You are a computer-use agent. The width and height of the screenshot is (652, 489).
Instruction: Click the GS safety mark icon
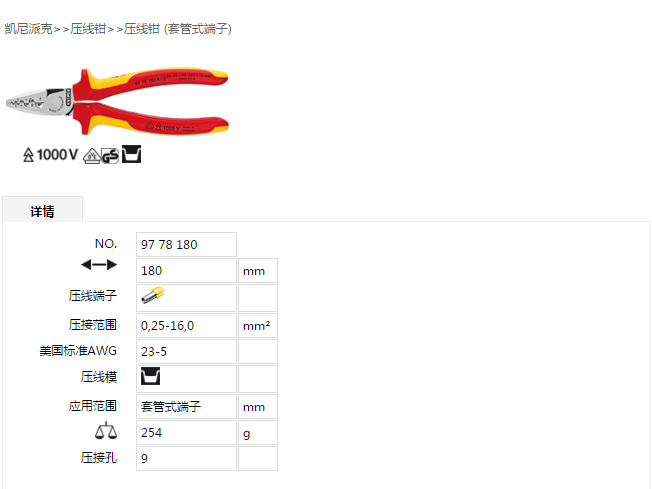[110, 156]
